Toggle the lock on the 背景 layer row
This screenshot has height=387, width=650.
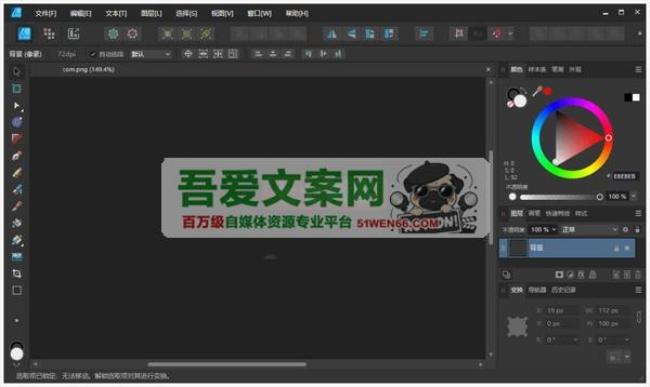pos(616,248)
